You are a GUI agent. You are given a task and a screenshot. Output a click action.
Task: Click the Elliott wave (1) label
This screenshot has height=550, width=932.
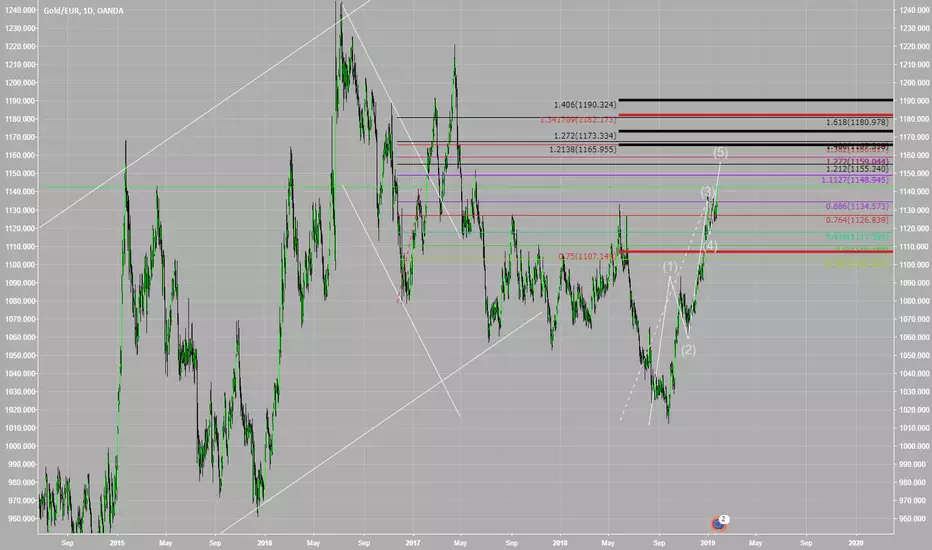(670, 267)
